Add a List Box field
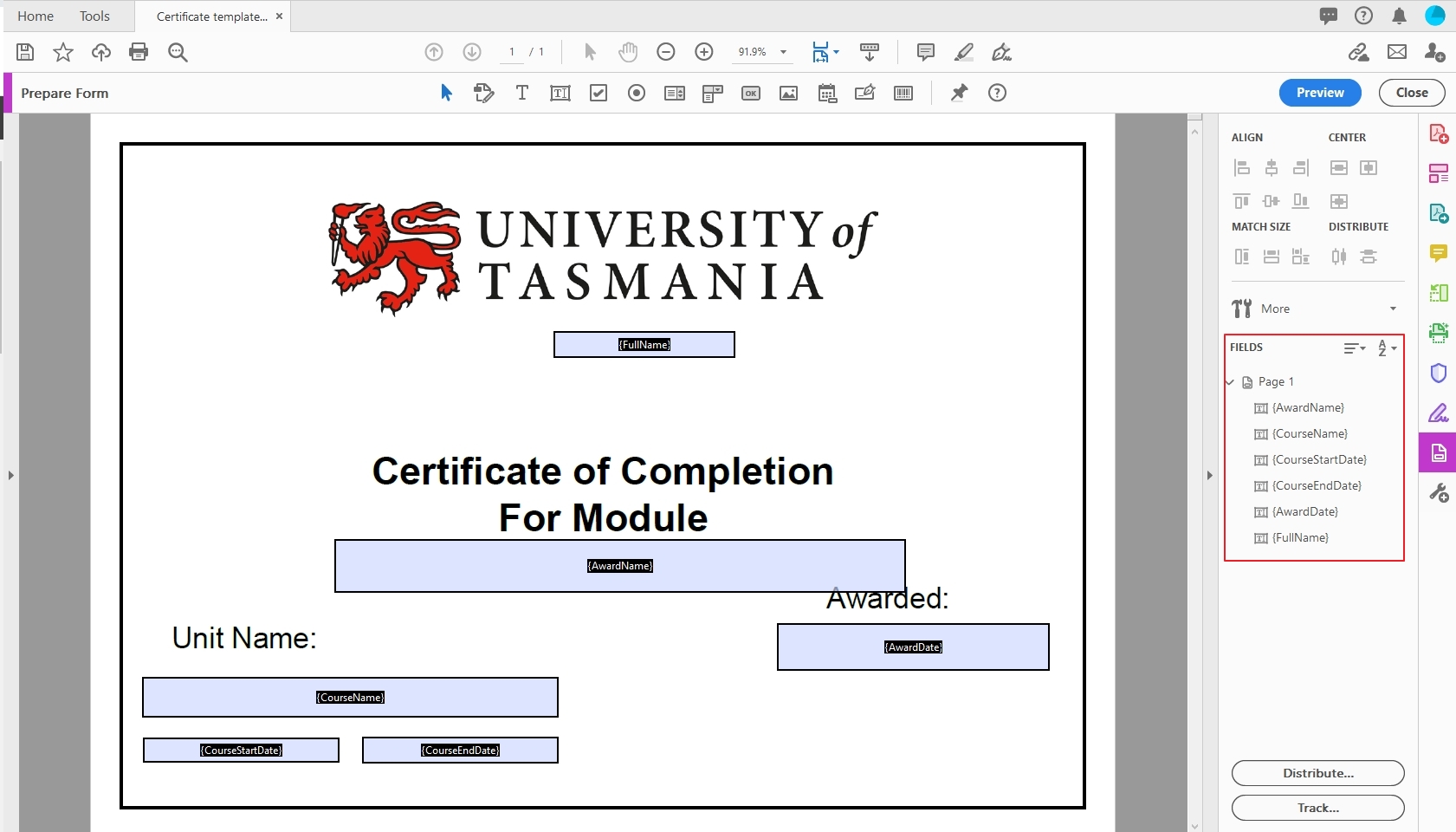 (675, 93)
